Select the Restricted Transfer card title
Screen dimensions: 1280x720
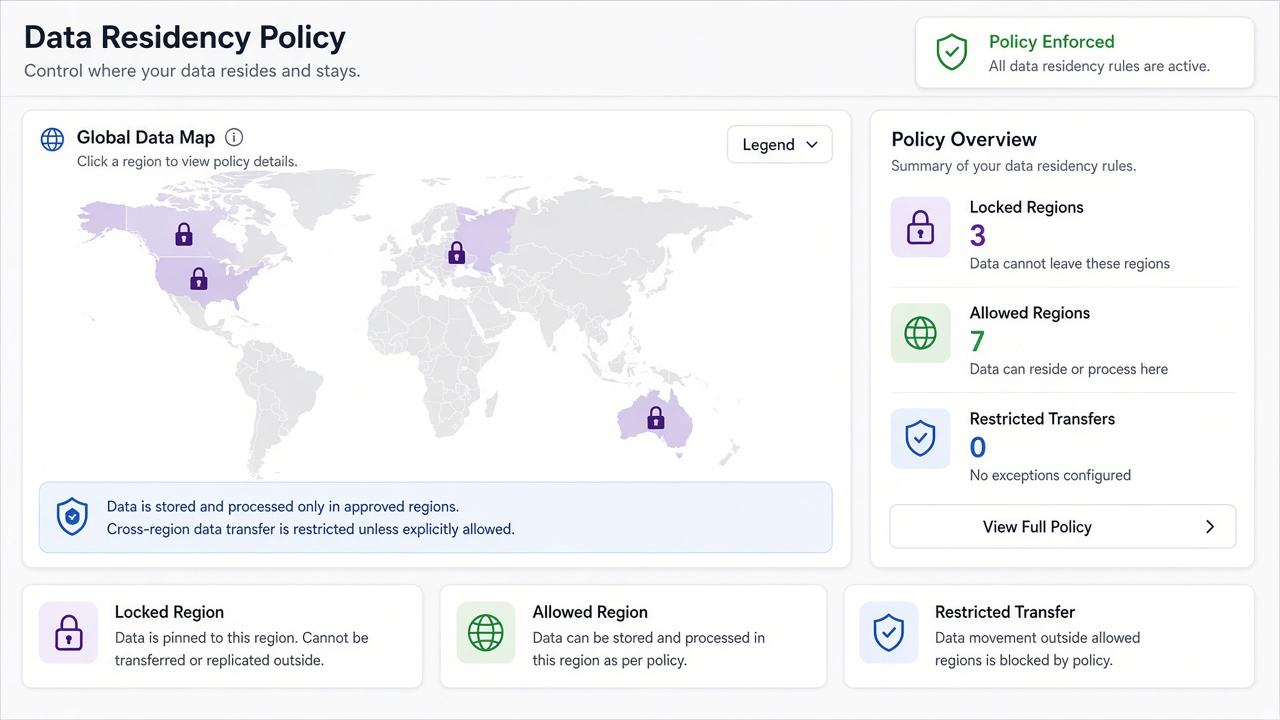point(1005,612)
